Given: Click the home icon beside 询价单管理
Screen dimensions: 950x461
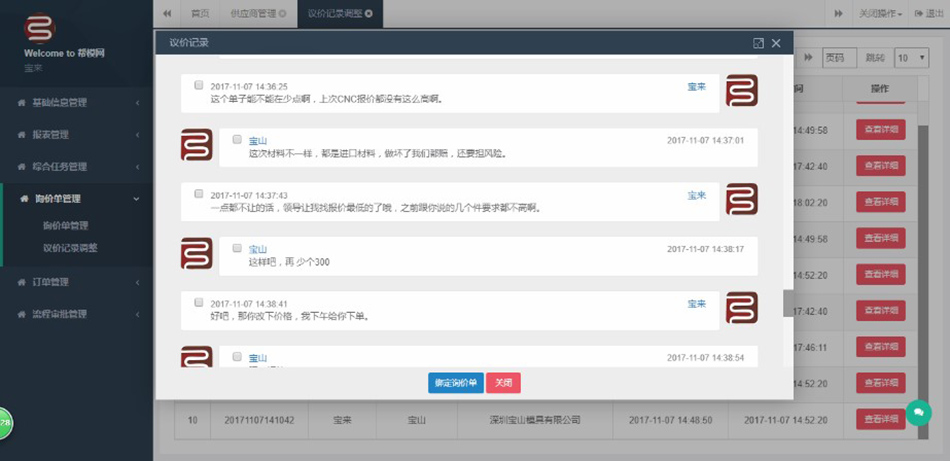Looking at the screenshot, I should [x=24, y=199].
